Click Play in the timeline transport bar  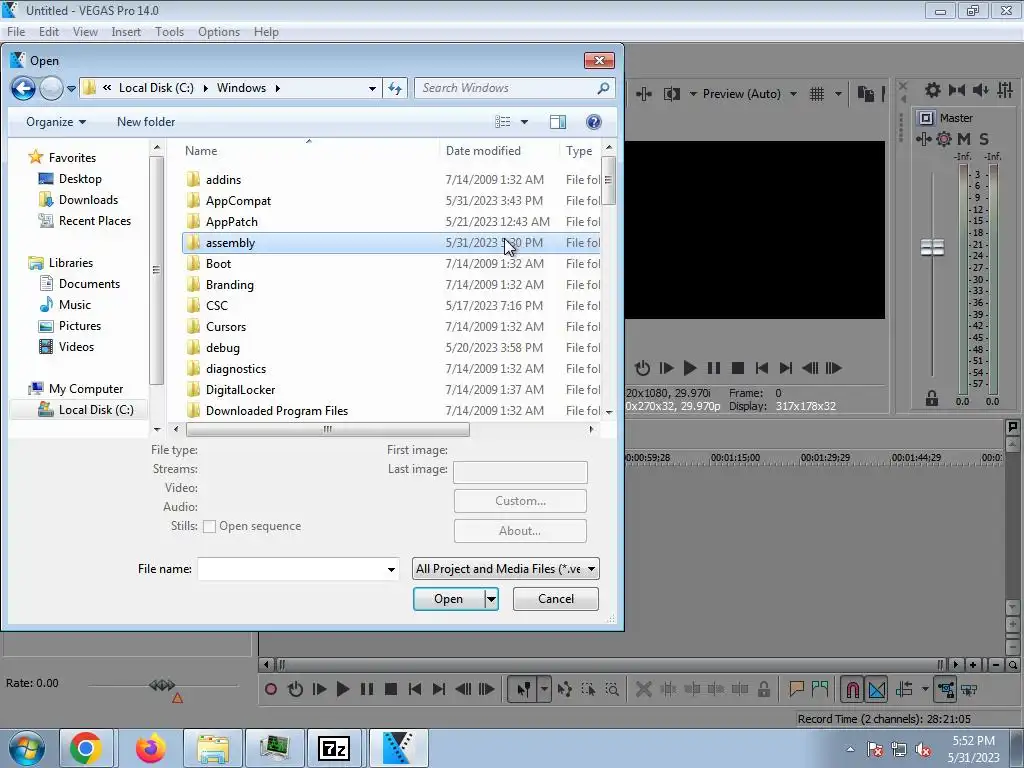click(x=343, y=689)
